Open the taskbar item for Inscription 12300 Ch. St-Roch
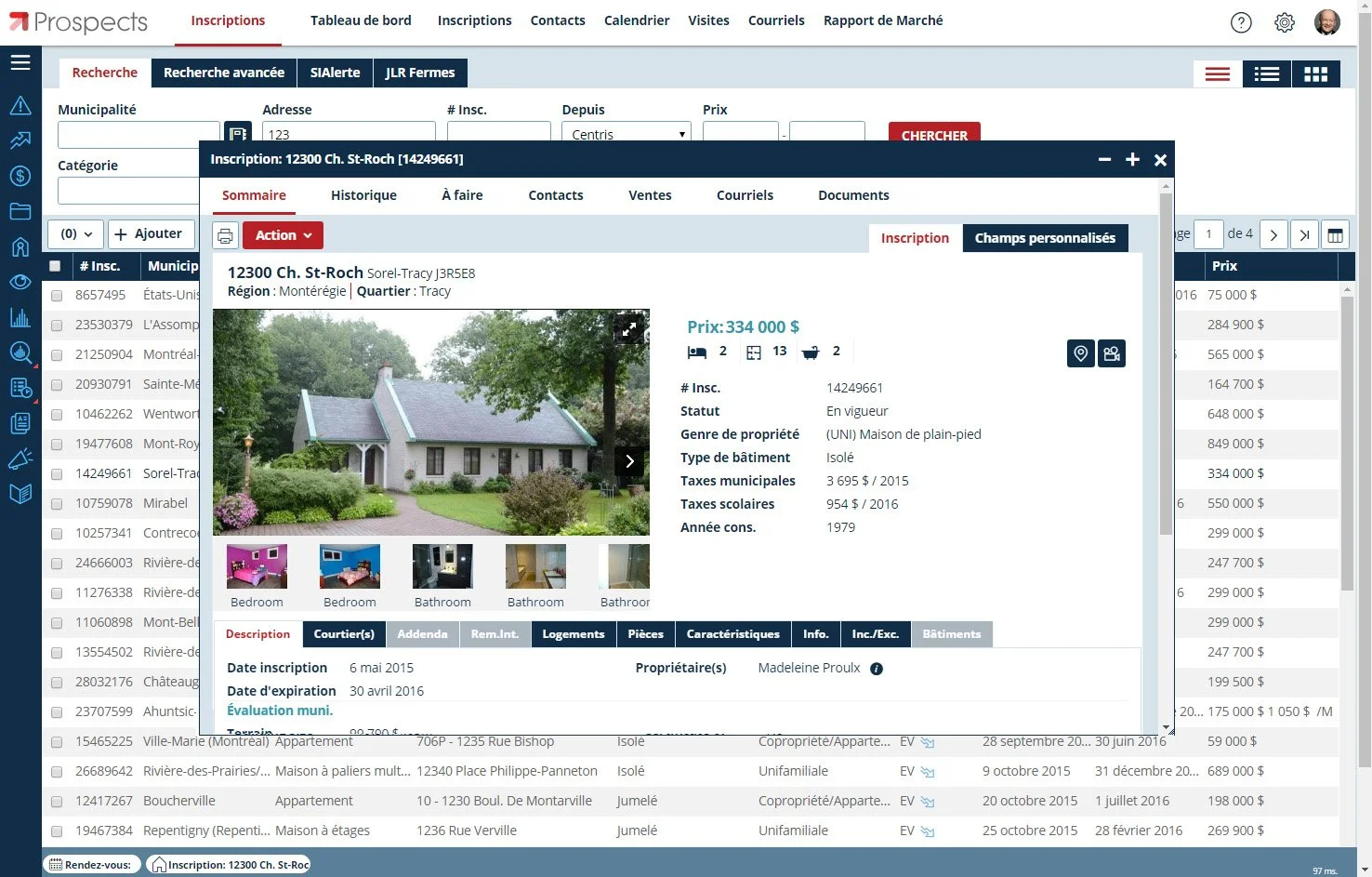The width and height of the screenshot is (1372, 877). [229, 865]
